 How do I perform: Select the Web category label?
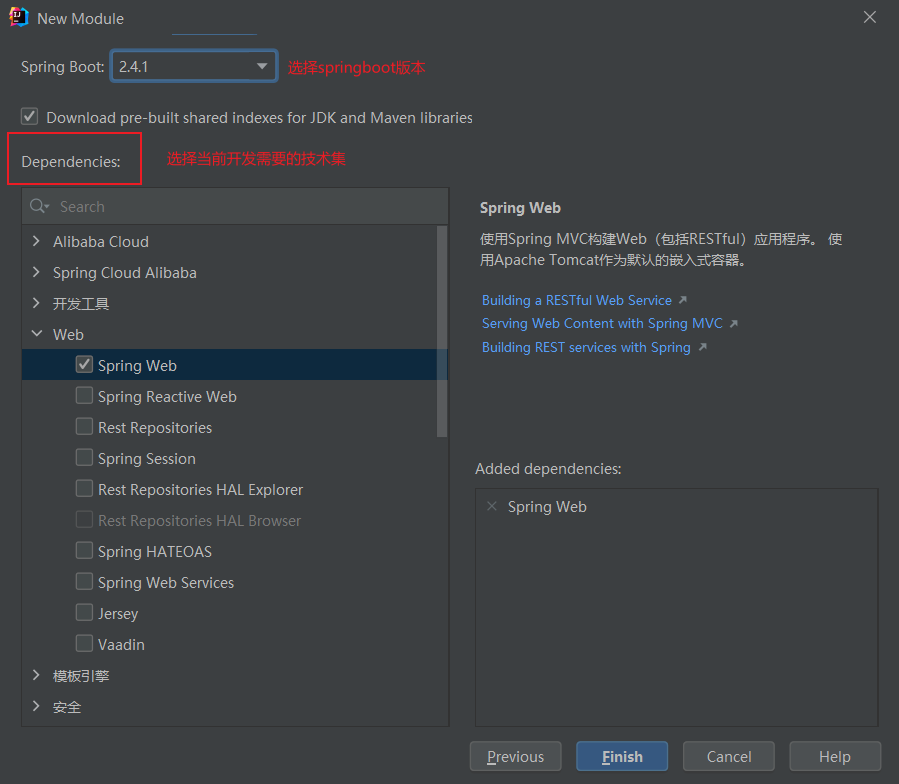(x=68, y=334)
